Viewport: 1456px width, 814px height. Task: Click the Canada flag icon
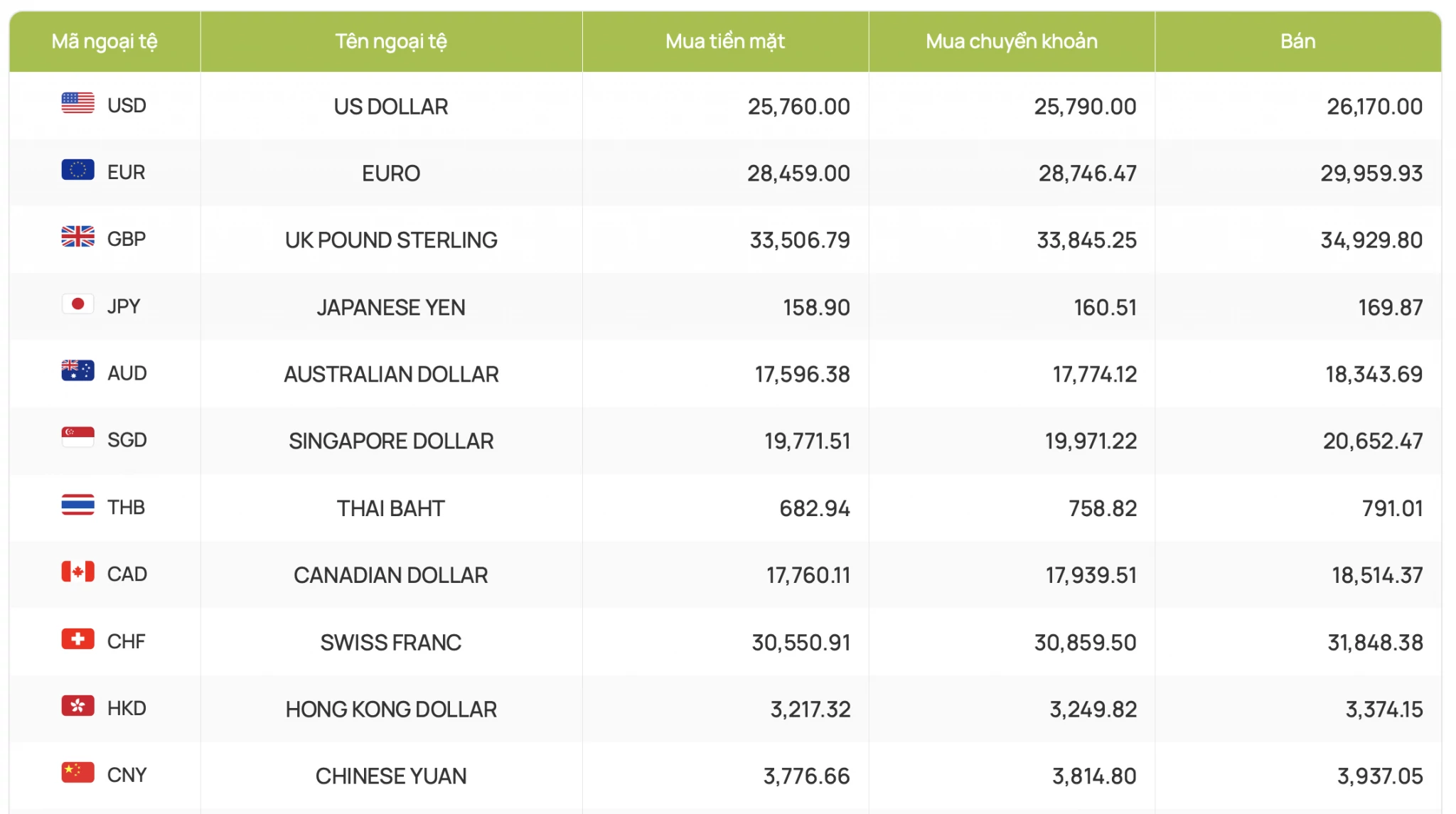coord(77,572)
